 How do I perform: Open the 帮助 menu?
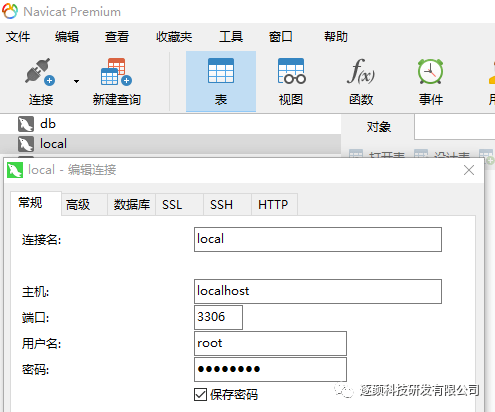click(336, 36)
